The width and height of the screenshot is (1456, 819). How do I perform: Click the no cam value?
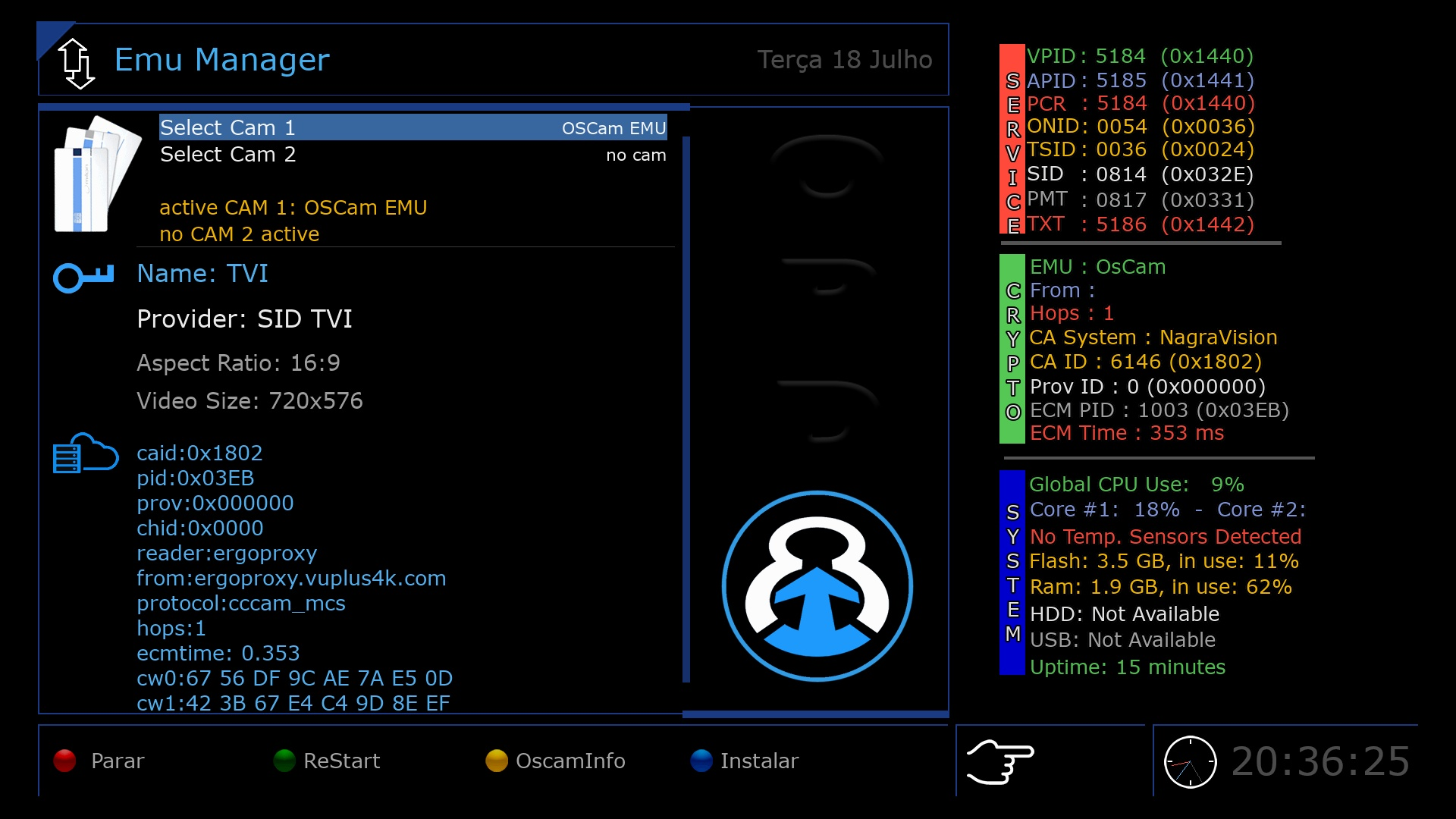[x=635, y=155]
